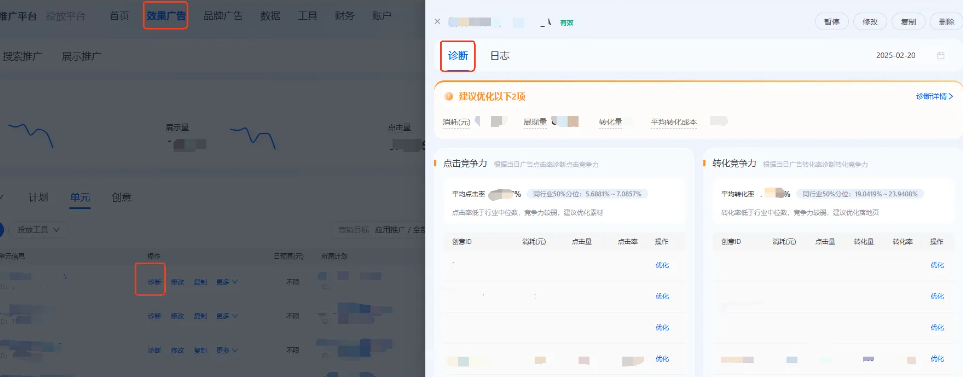Click 优化 in third row of 转化竞争力 table

coord(937,327)
